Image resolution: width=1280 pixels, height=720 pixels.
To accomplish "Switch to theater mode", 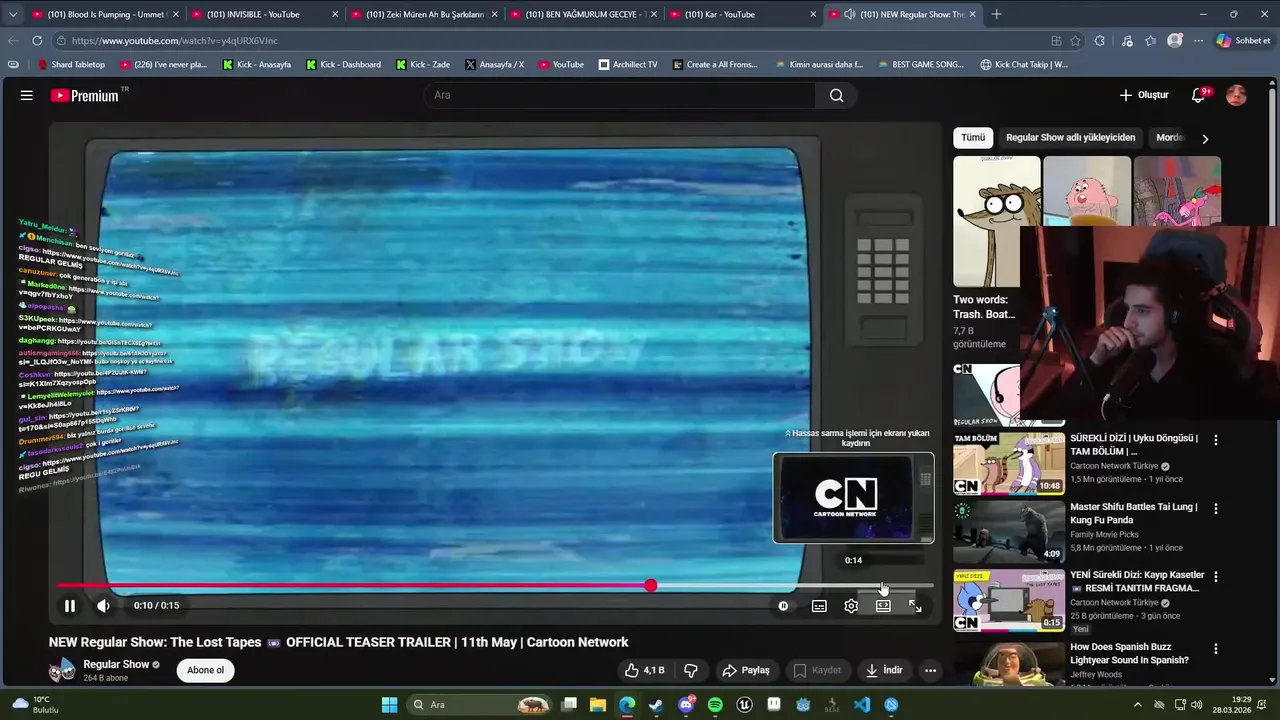I will (883, 605).
